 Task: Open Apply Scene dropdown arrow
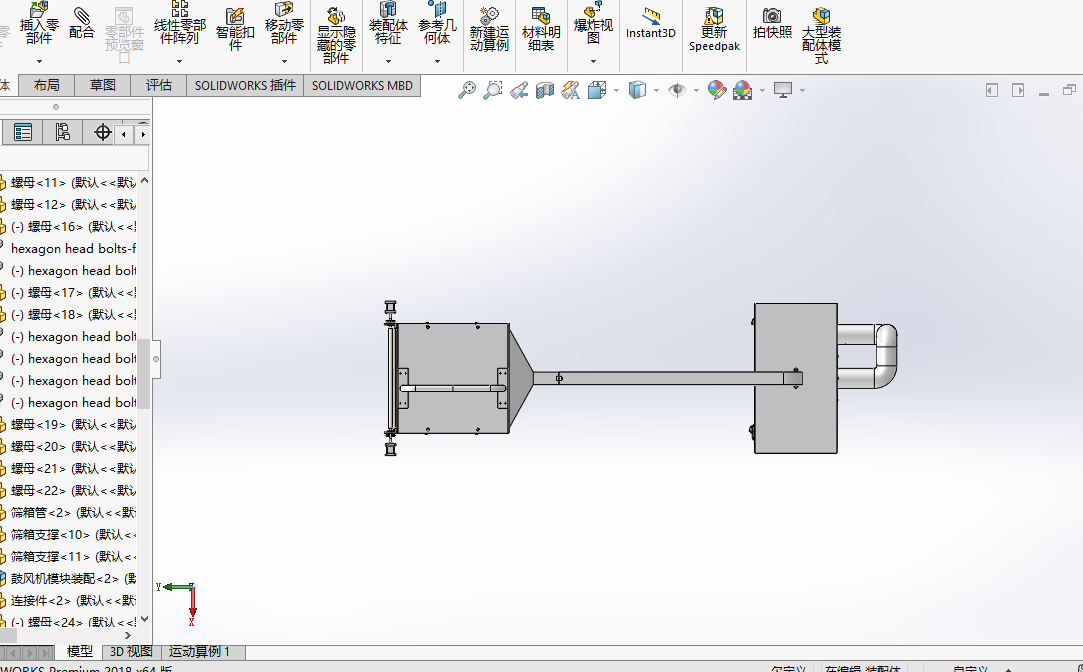[762, 90]
